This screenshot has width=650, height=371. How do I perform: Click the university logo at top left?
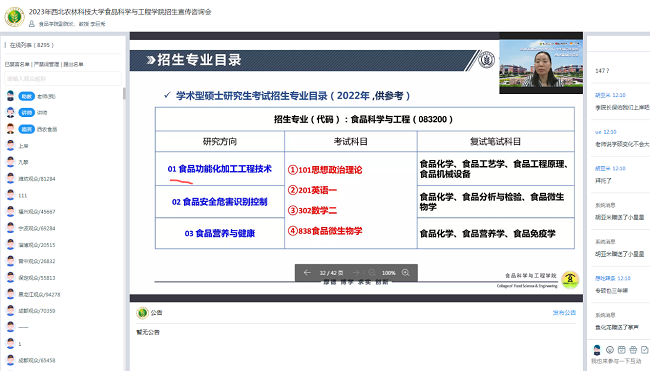15,17
